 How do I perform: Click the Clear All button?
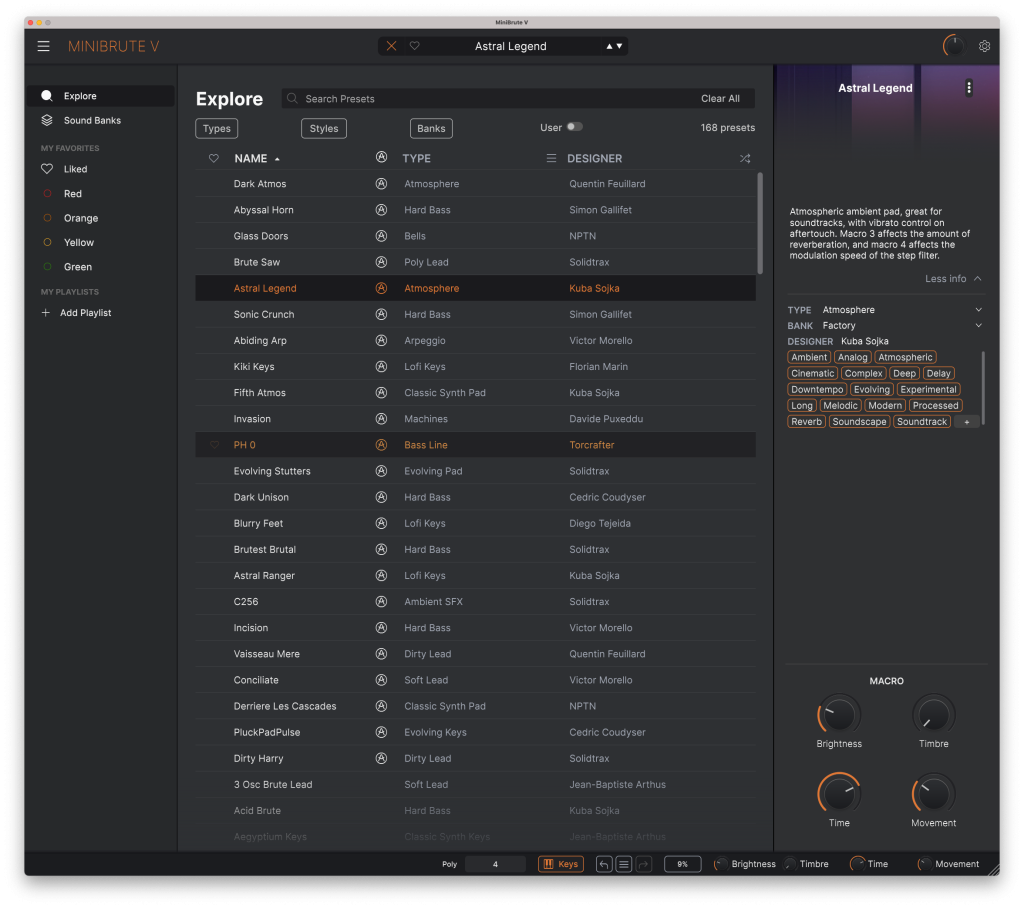click(x=720, y=99)
